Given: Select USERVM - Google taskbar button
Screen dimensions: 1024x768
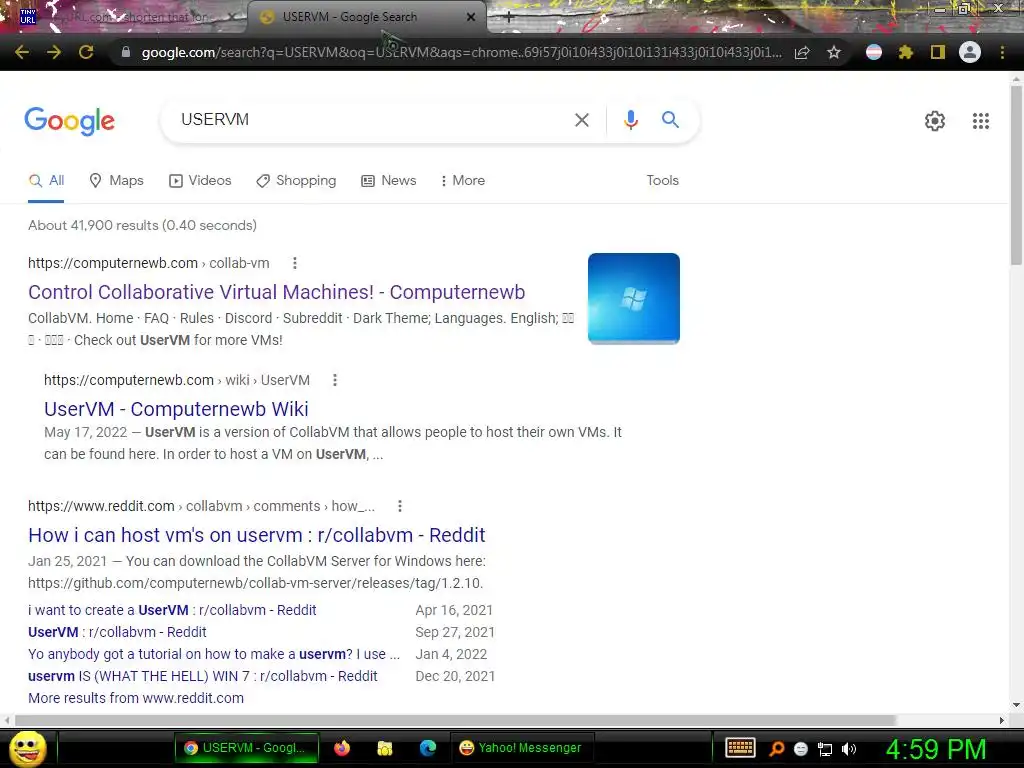Looking at the screenshot, I should click(x=246, y=748).
